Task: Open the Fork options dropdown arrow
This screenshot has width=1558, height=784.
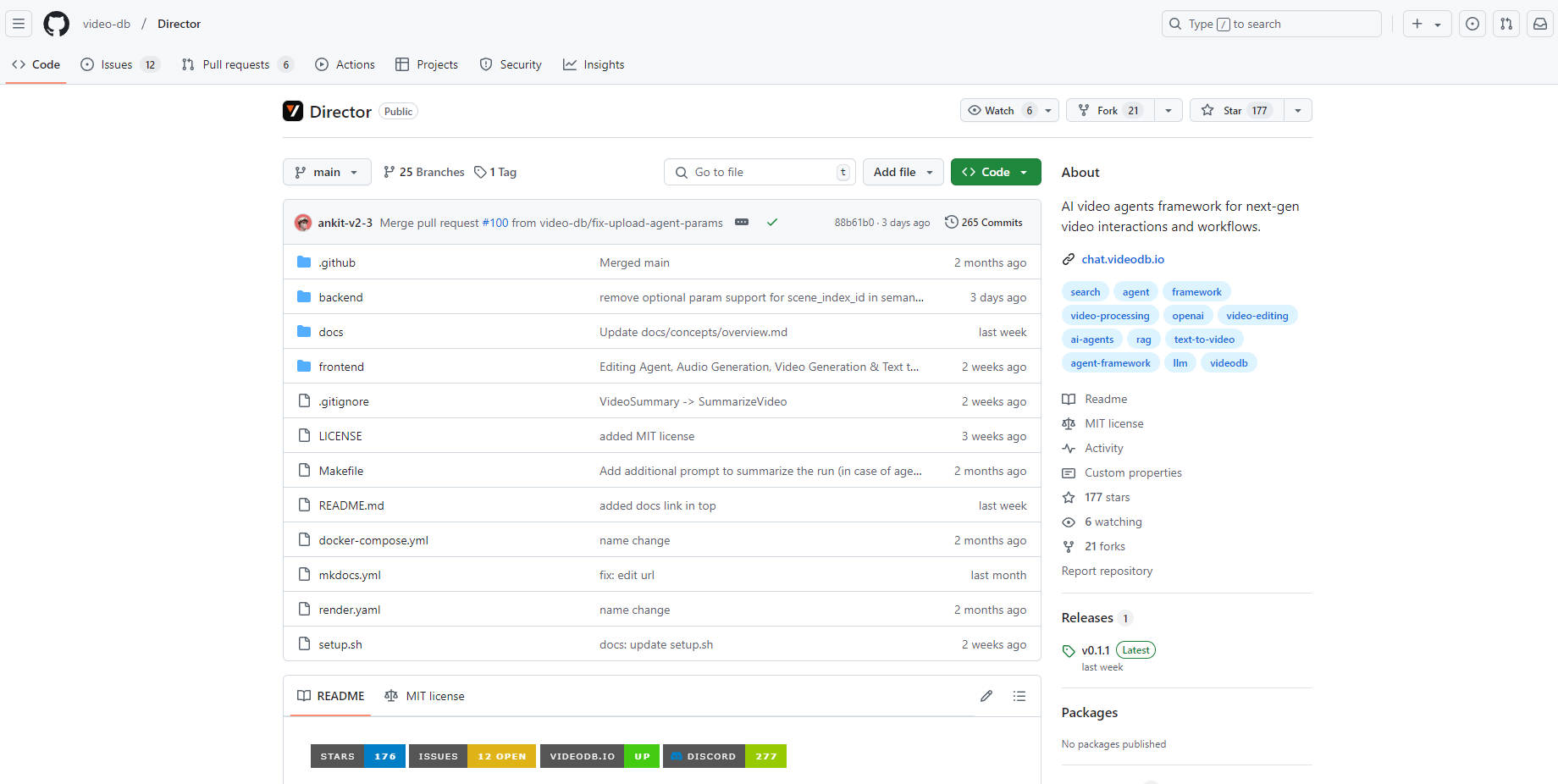Action: coord(1168,111)
